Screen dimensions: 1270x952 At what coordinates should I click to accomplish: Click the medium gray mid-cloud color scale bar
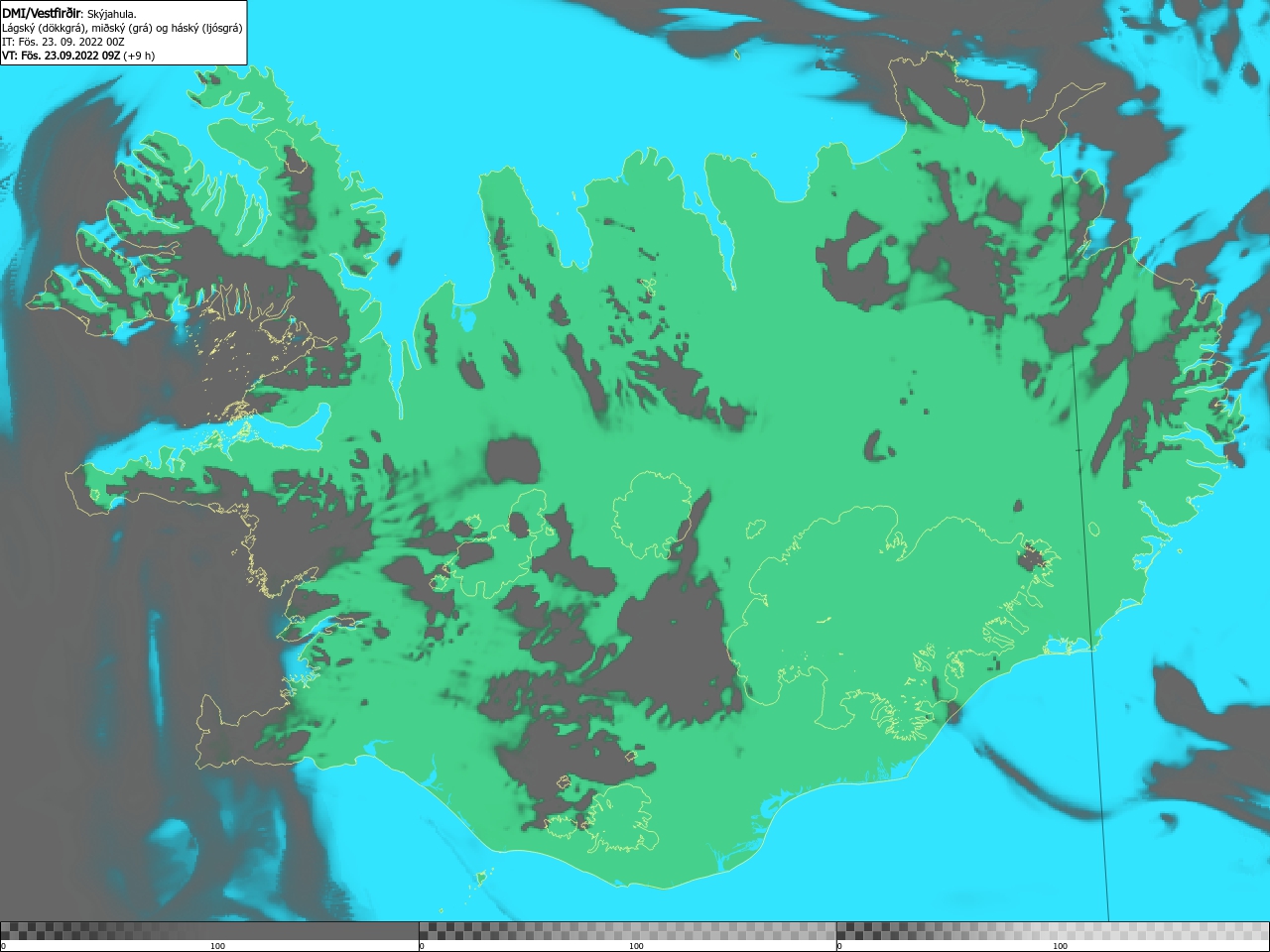[627, 930]
